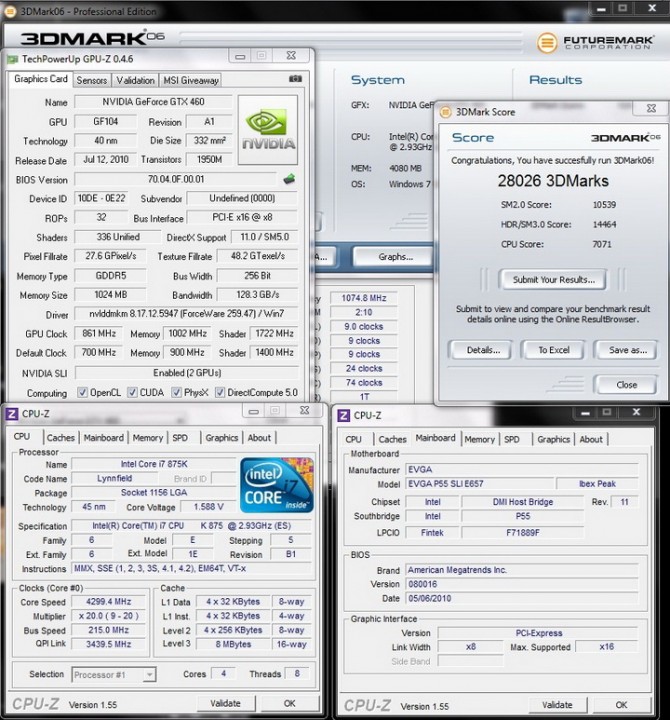Click Close button in 3DMark Score dialog
This screenshot has height=720, width=670.
click(626, 385)
